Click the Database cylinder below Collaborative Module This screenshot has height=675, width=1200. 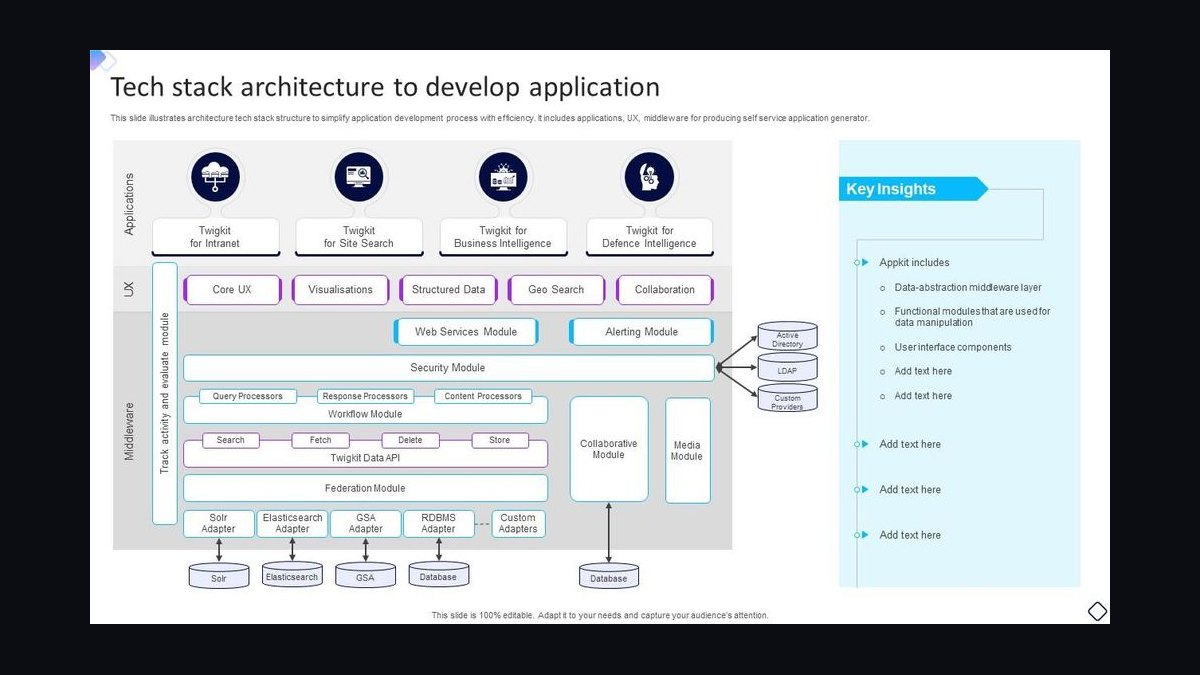click(x=609, y=575)
